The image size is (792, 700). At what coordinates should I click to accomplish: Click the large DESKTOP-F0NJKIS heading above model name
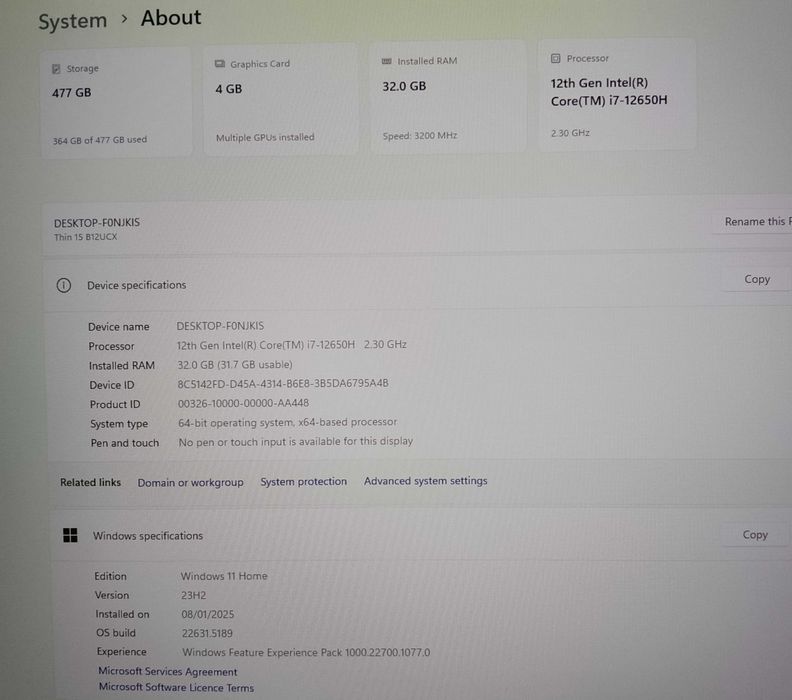(96, 223)
